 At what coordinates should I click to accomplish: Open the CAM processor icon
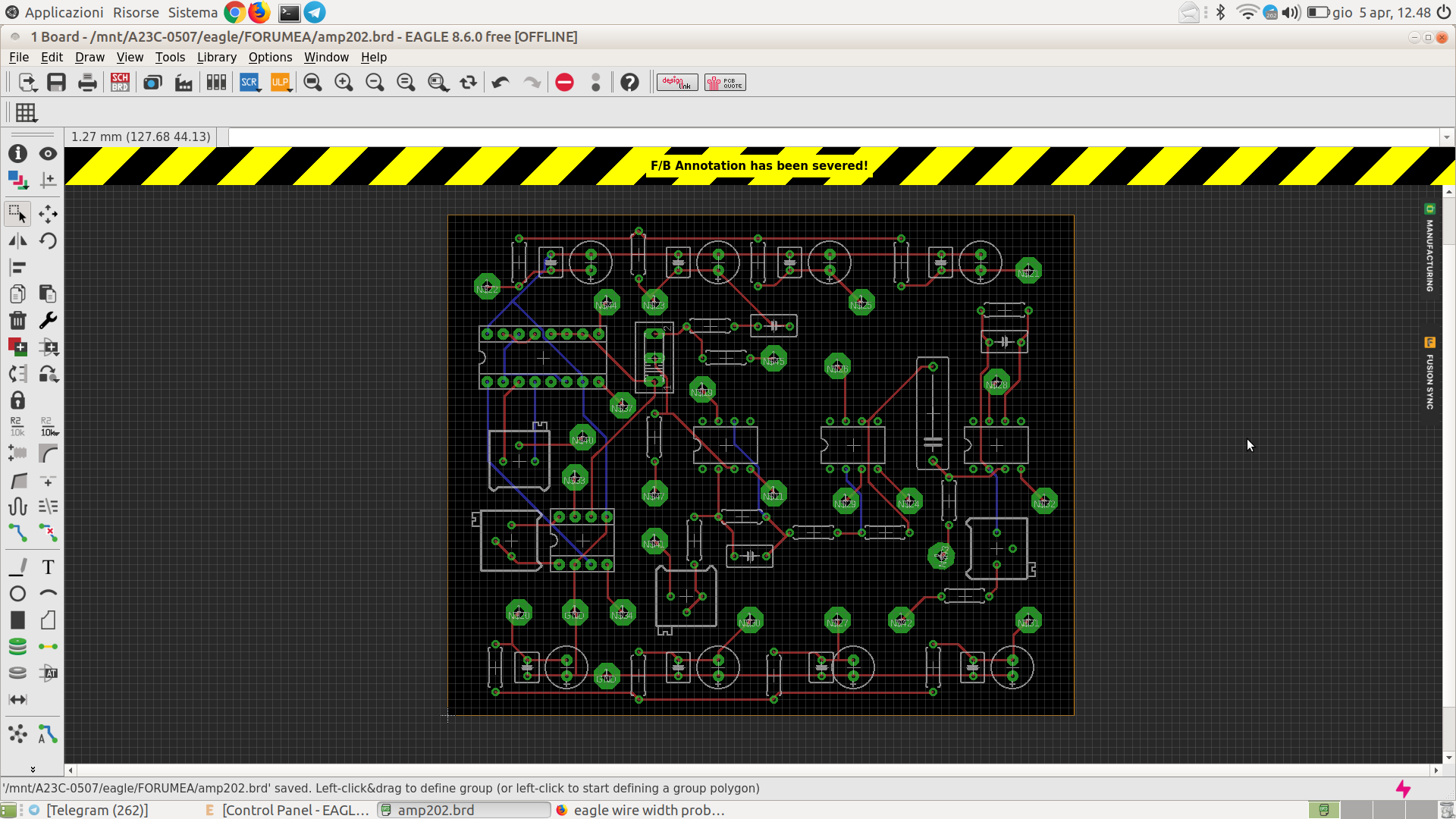tap(184, 83)
